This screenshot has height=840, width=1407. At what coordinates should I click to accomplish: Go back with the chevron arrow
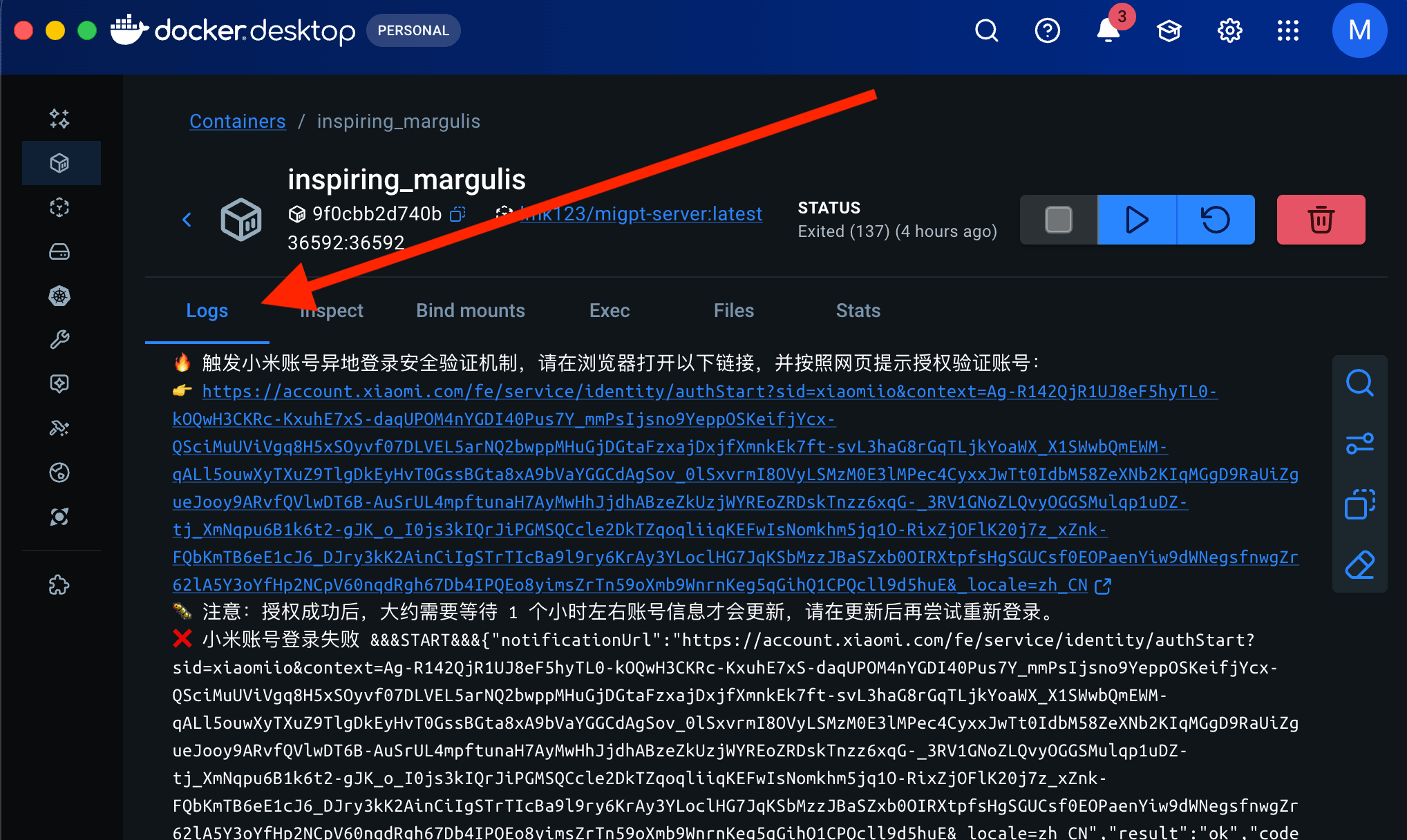[x=187, y=220]
